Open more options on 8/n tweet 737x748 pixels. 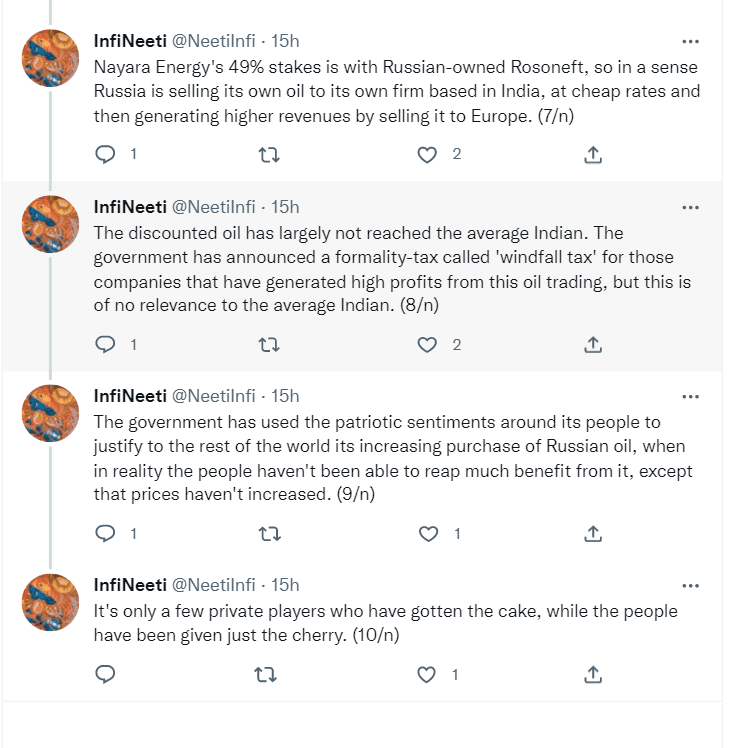[690, 207]
